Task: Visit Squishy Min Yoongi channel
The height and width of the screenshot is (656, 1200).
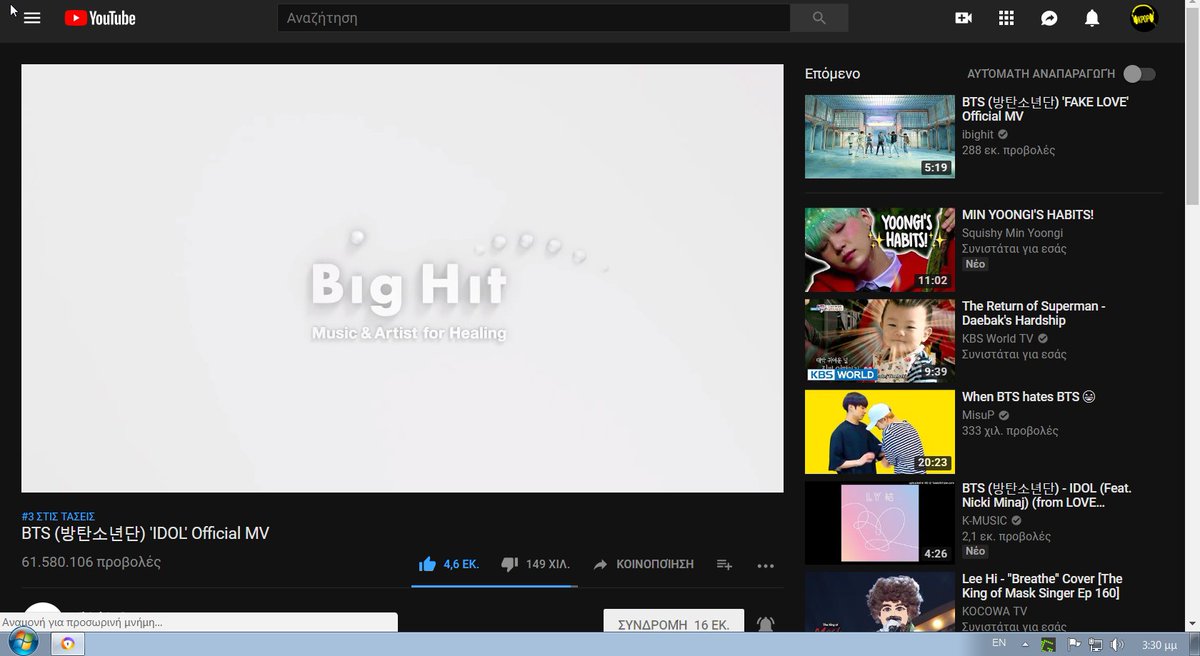Action: [1012, 232]
